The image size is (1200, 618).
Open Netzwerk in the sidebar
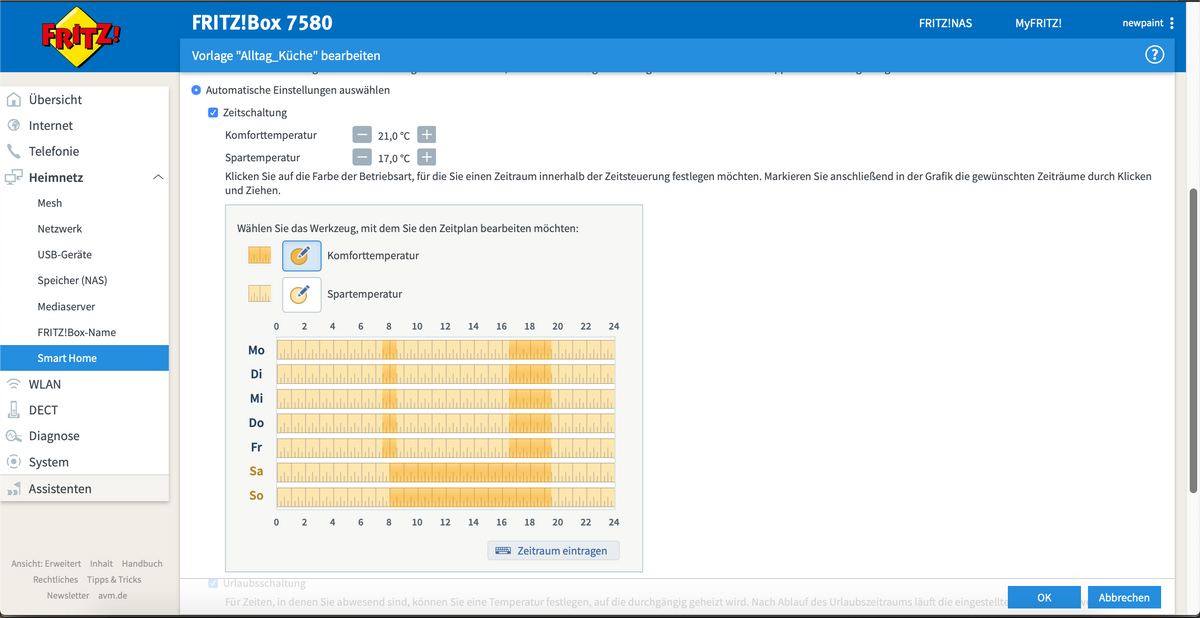click(x=60, y=229)
